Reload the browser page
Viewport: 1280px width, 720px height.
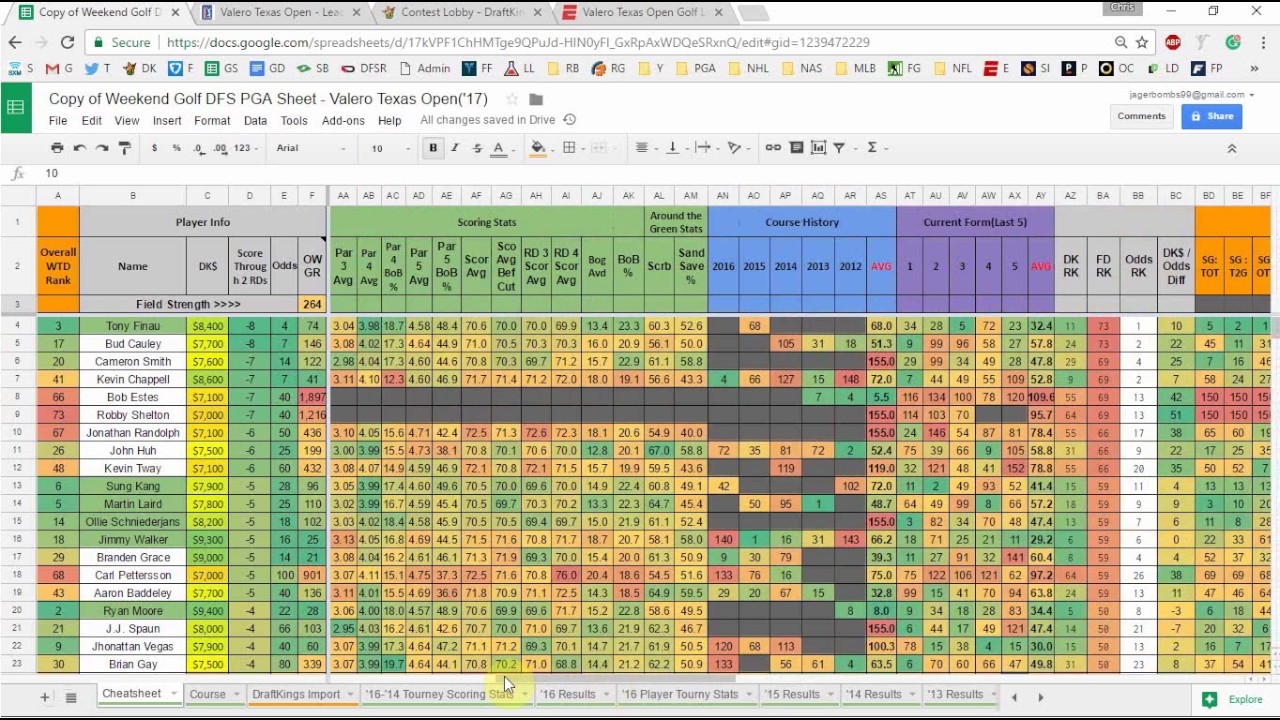tap(67, 42)
